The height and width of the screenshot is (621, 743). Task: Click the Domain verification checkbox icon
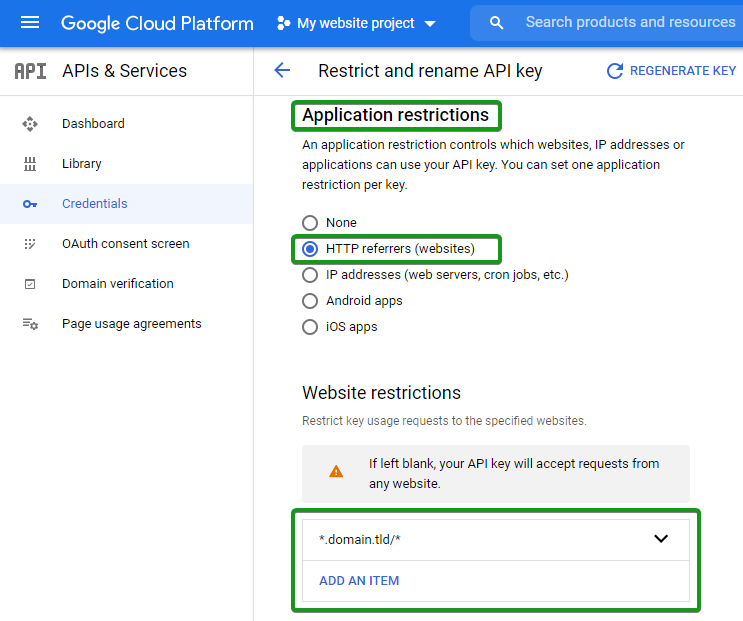point(30,284)
